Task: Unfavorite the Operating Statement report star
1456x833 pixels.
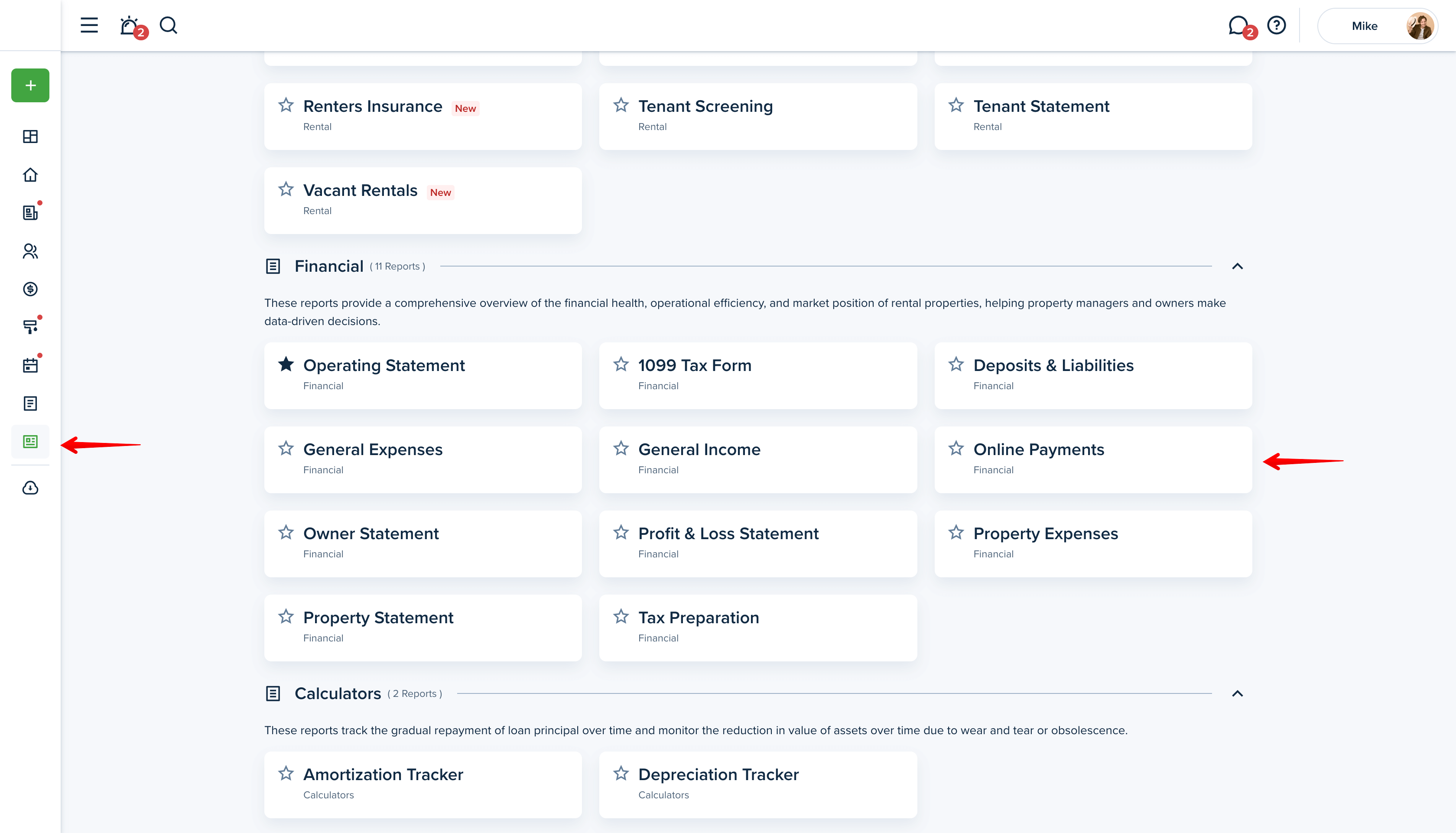Action: 286,364
